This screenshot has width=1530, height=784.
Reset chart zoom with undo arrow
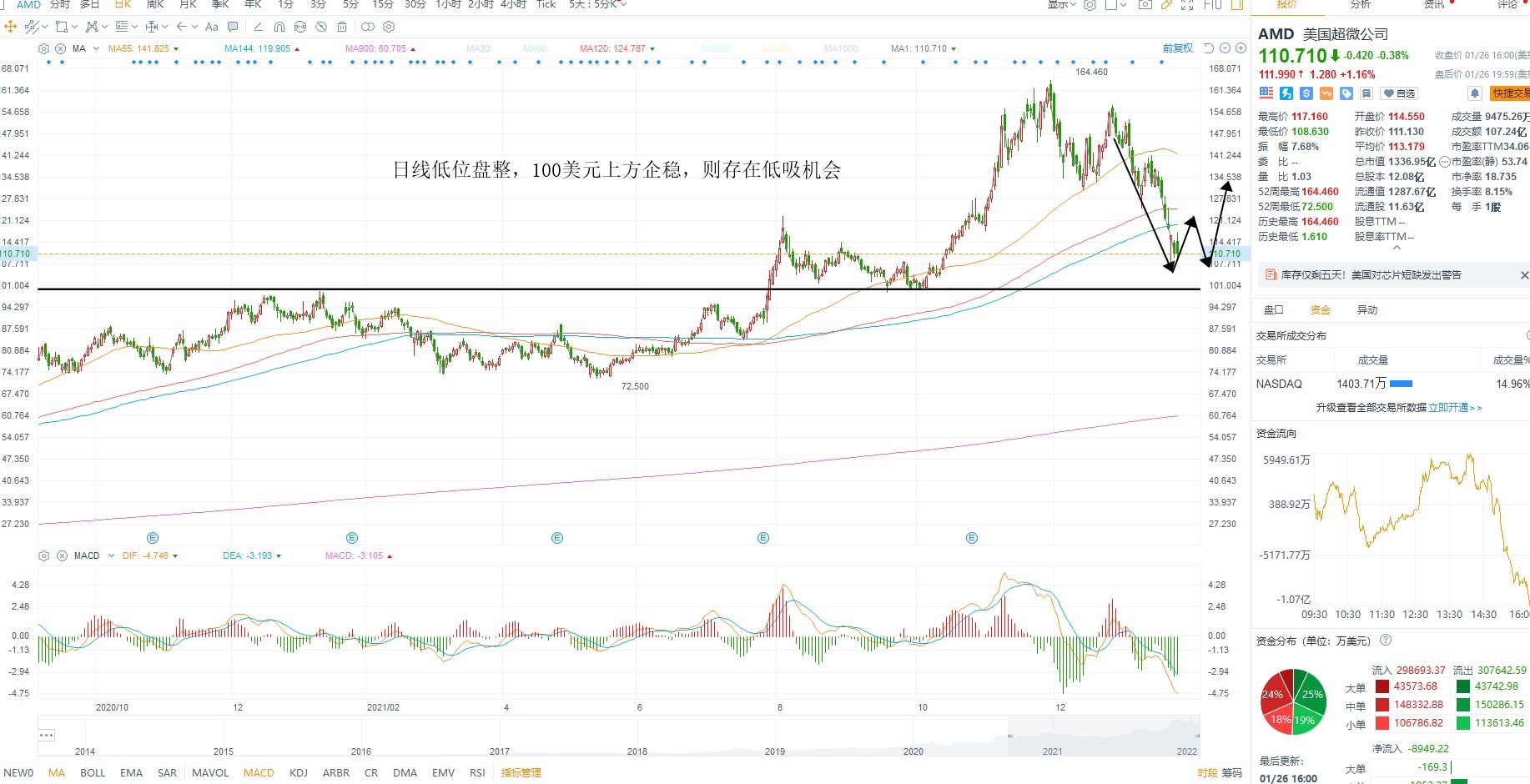tap(1209, 48)
